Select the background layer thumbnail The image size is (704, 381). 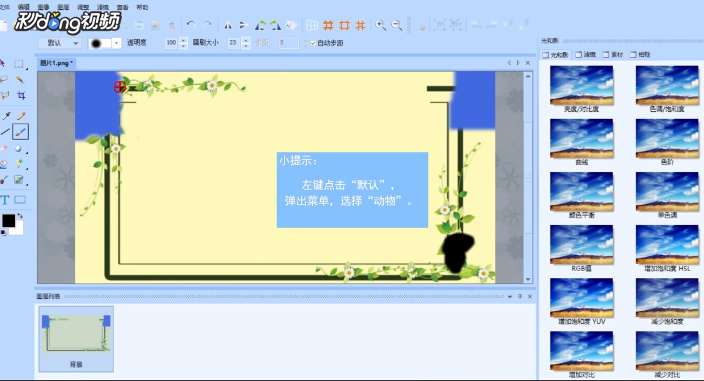pos(76,338)
